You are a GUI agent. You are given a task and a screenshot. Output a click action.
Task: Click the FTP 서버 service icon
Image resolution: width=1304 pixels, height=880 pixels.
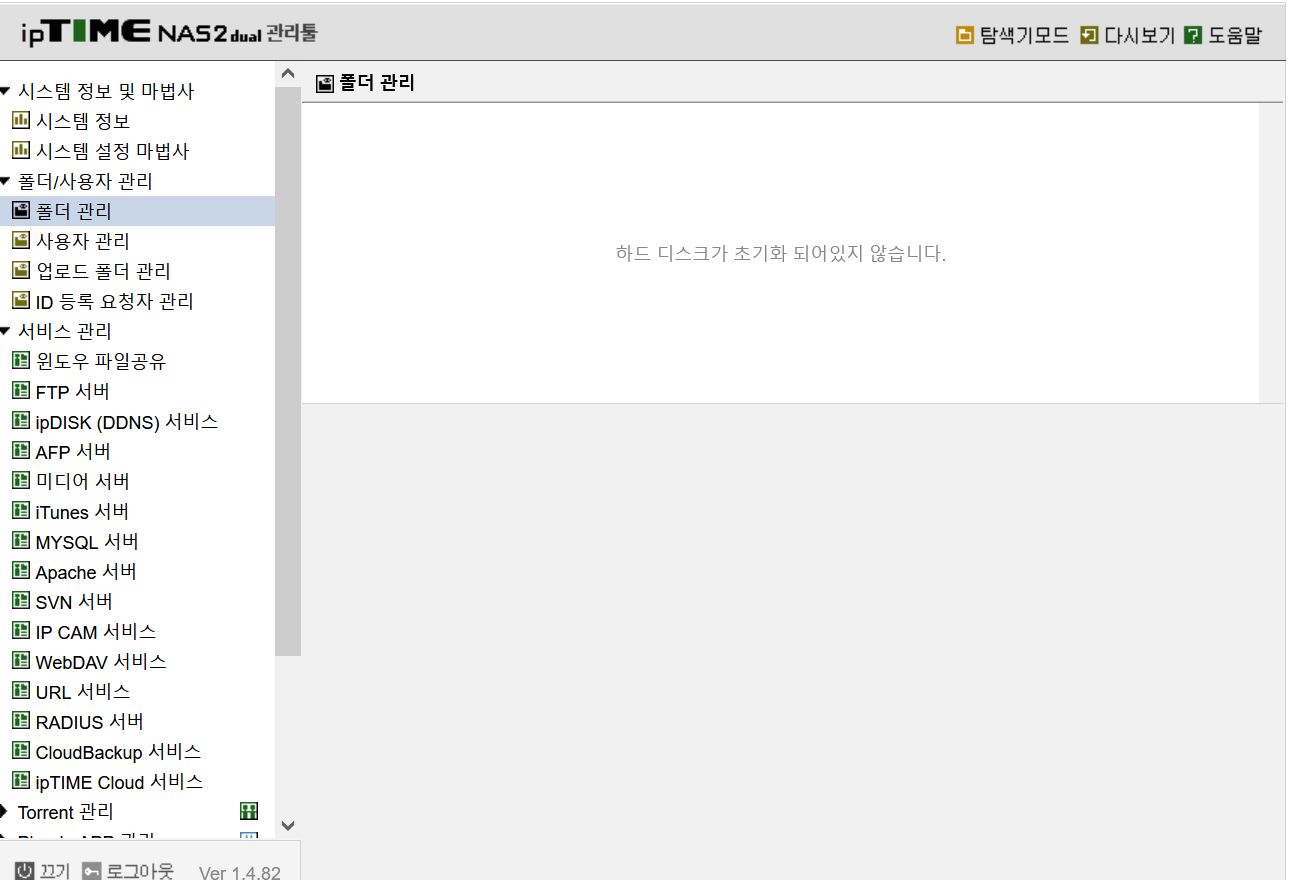click(21, 390)
